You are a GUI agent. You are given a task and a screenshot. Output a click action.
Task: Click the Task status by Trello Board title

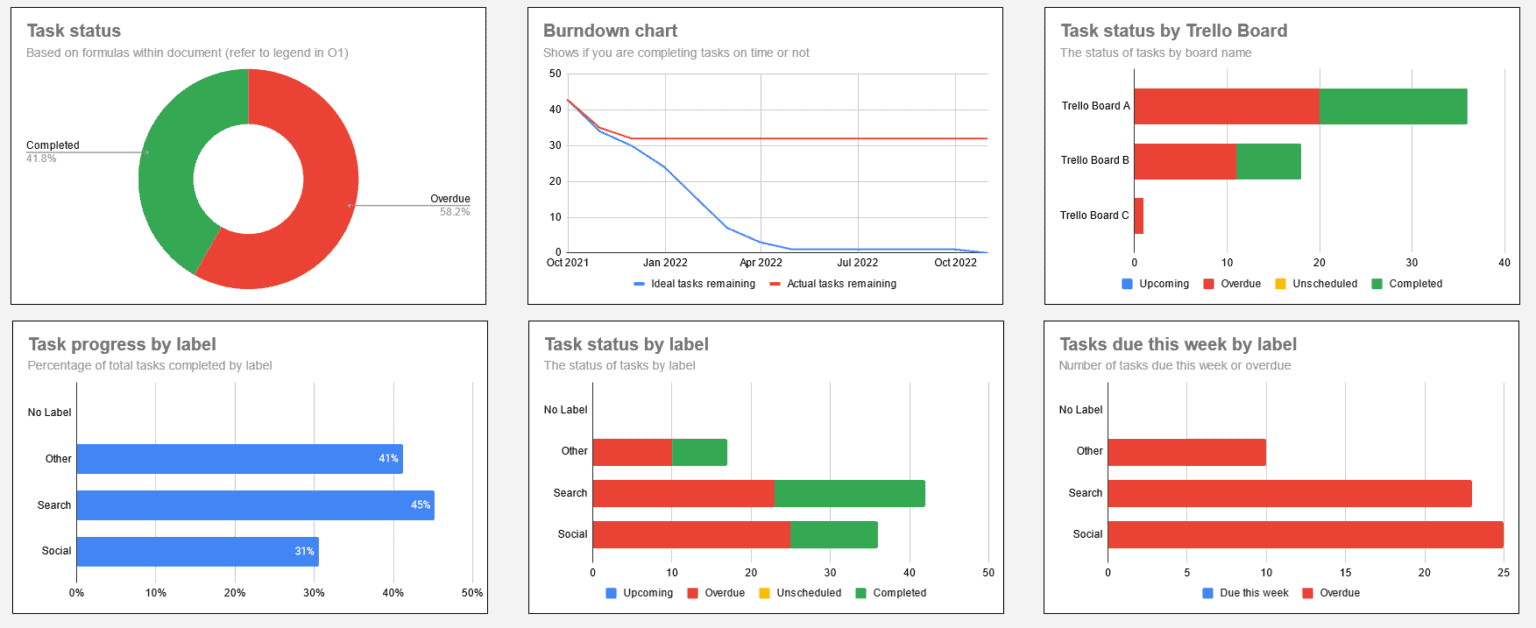click(x=1173, y=31)
